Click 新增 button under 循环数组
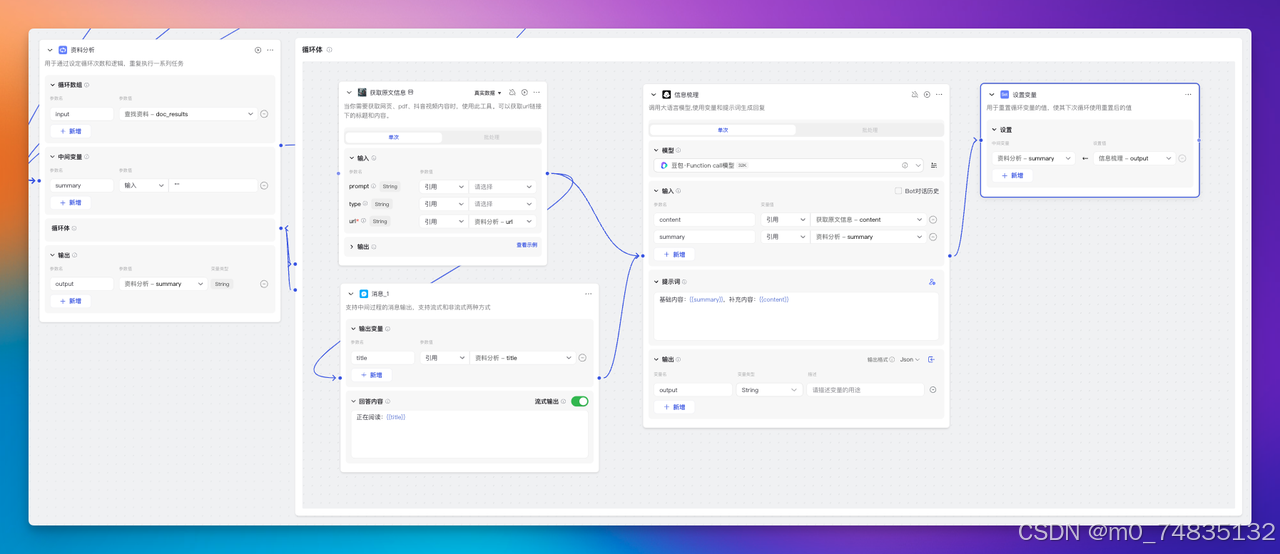This screenshot has width=1280, height=554. coord(71,131)
